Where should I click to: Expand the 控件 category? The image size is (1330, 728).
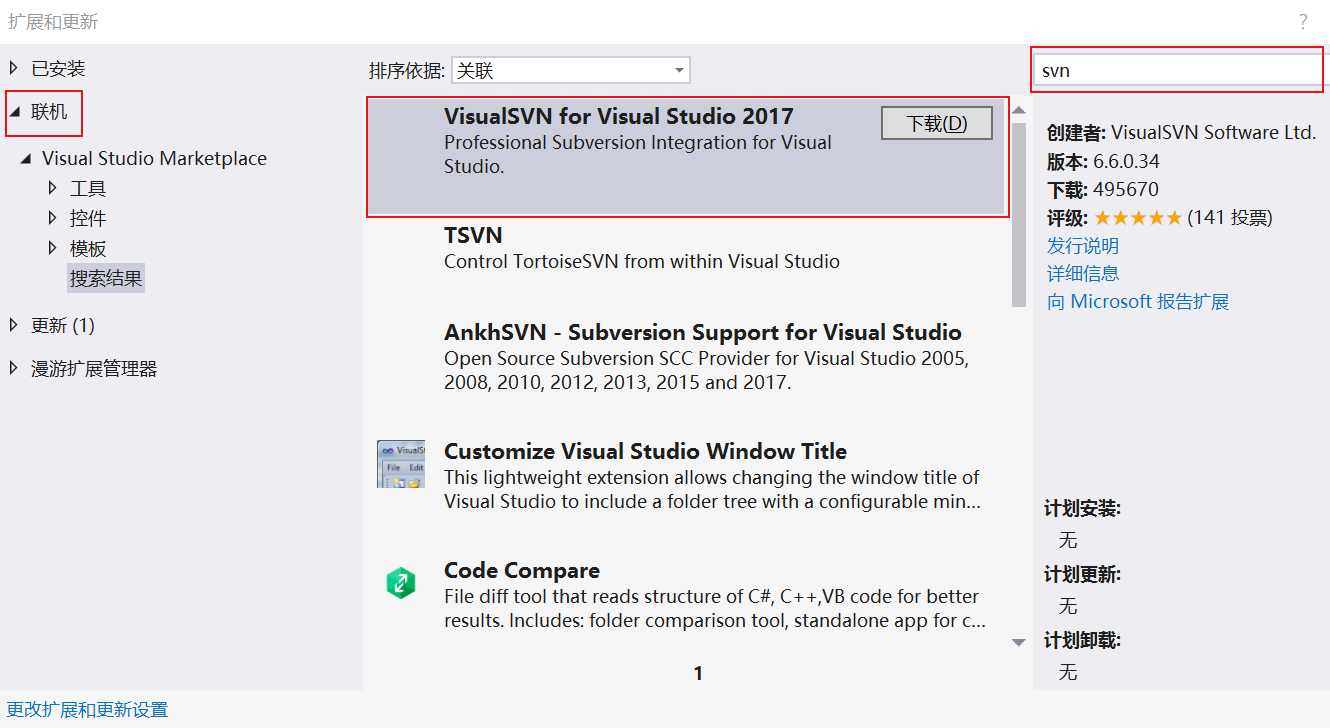[x=53, y=217]
